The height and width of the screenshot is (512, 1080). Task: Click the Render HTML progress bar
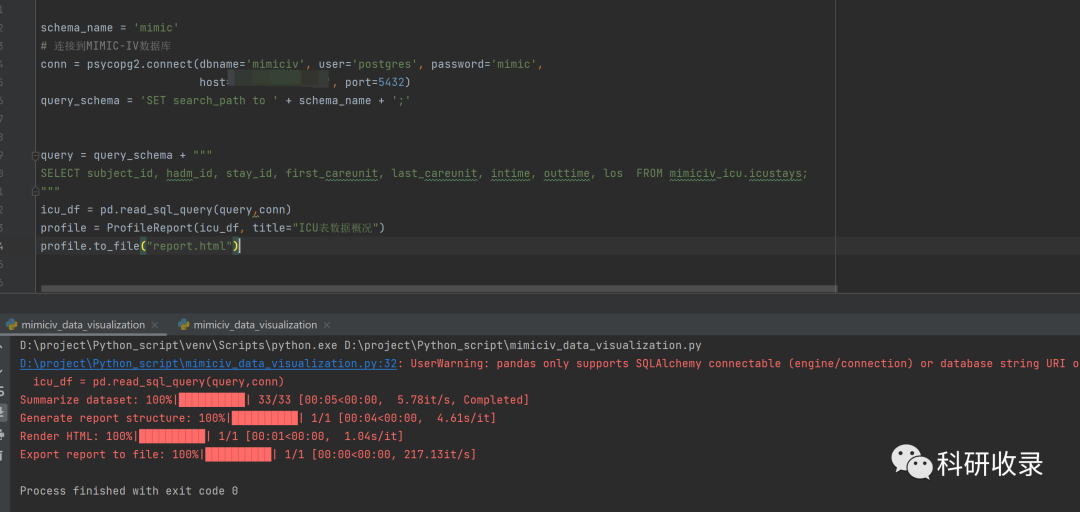172,436
